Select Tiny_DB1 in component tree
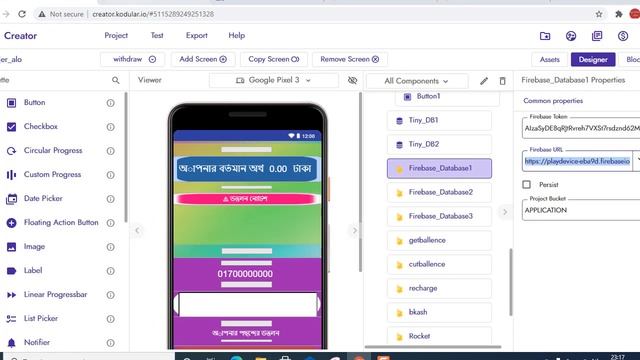Viewport: 640px width, 360px height. point(439,120)
